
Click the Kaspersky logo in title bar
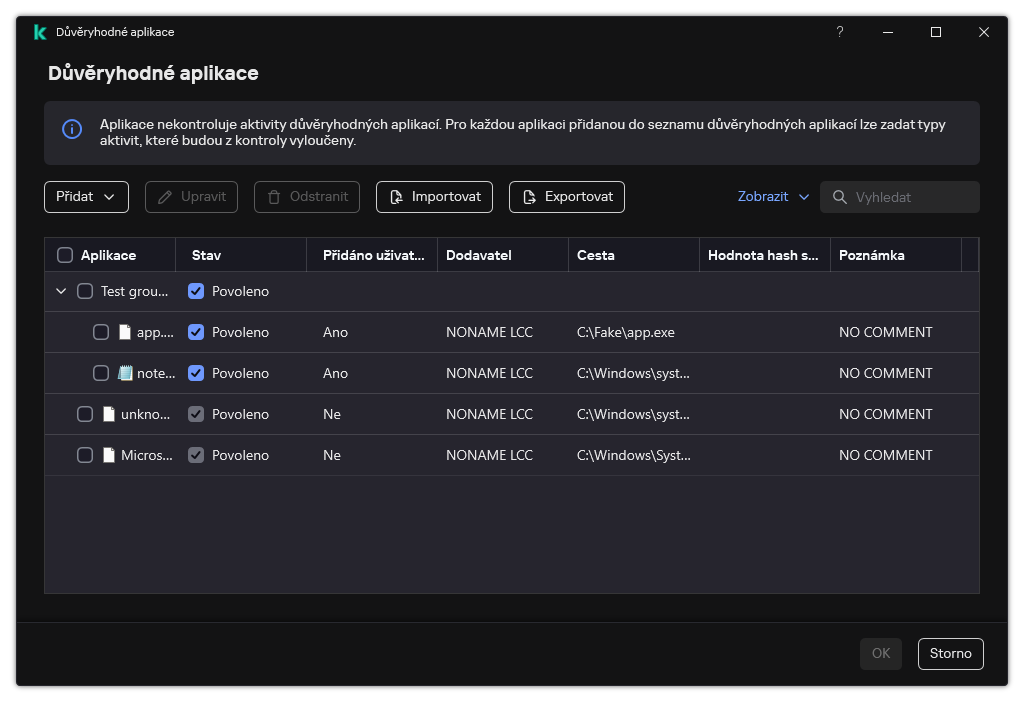point(39,32)
